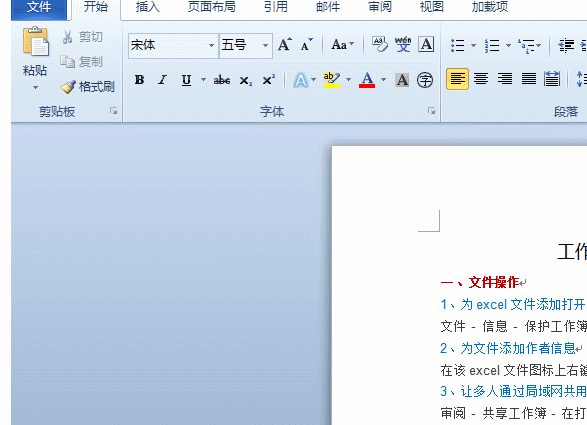Click the Format Painter brush icon
Screen dimensions: 587x425
[x=68, y=87]
